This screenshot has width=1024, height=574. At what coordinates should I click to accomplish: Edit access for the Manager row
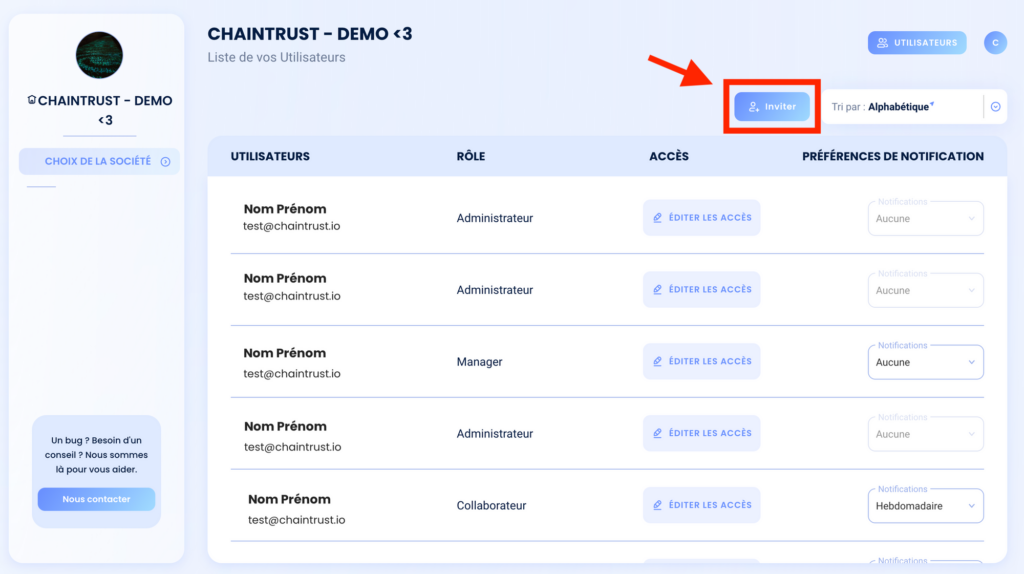pyautogui.click(x=701, y=361)
